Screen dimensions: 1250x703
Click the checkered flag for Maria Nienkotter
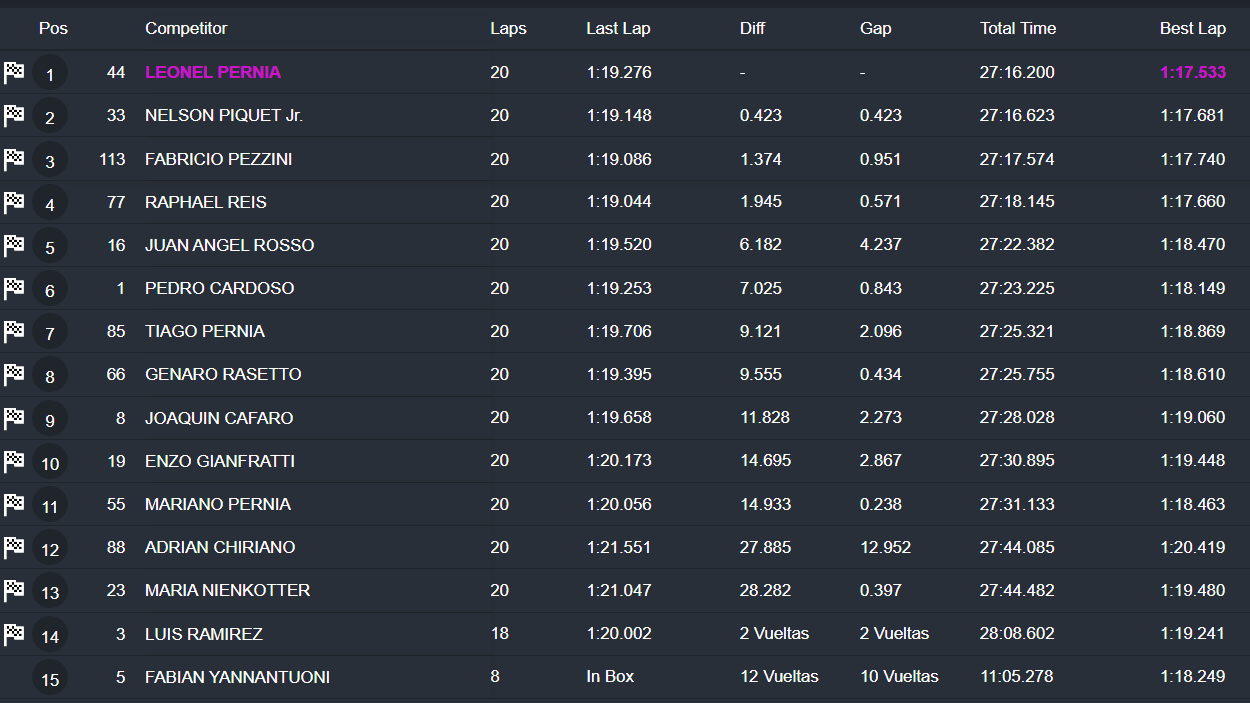tap(14, 590)
